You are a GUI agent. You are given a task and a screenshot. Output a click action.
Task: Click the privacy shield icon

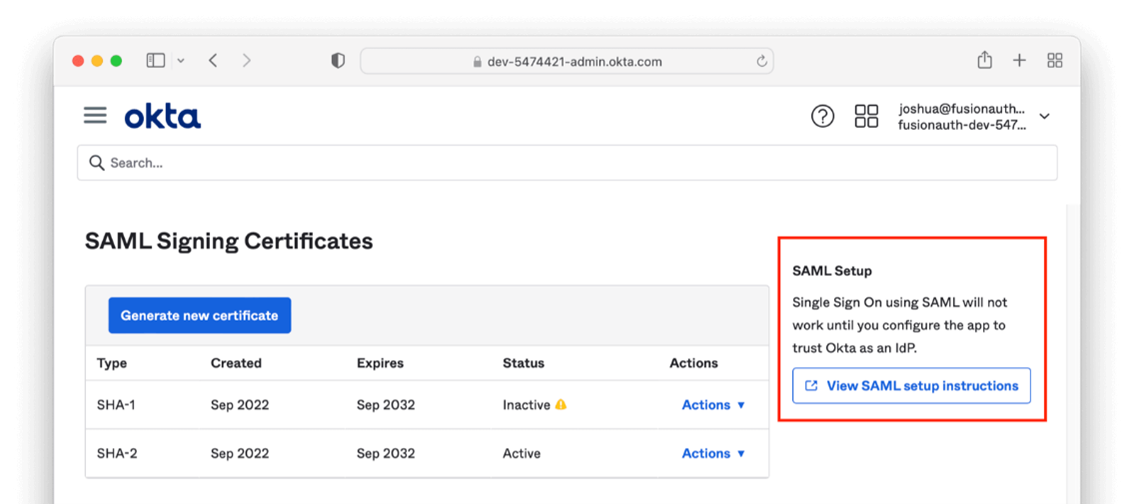pyautogui.click(x=338, y=61)
